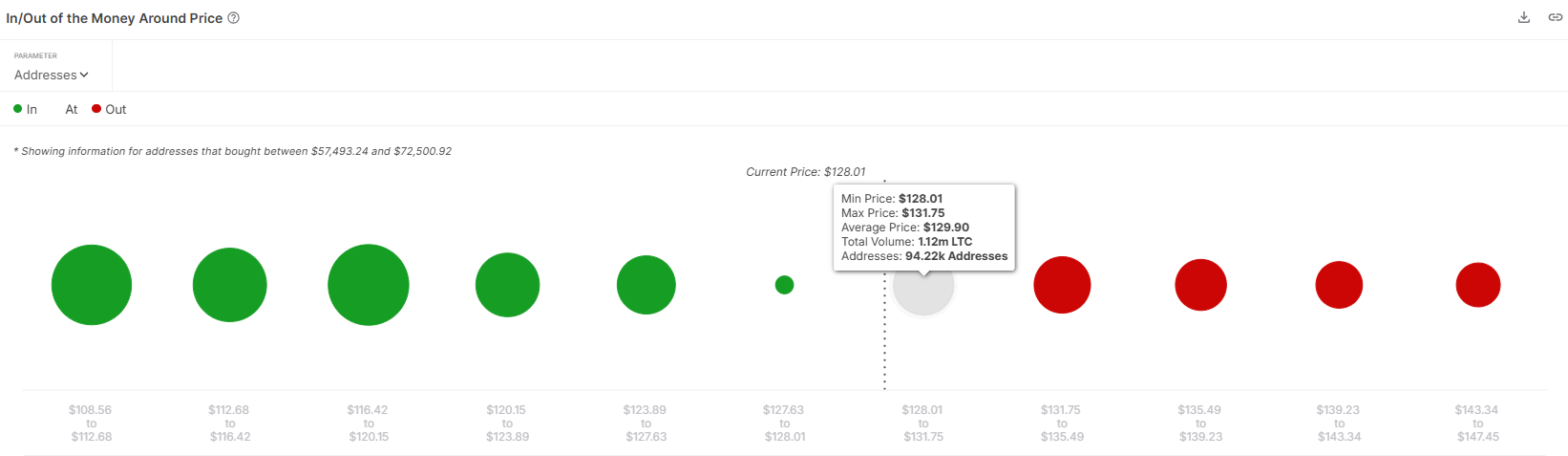Copy the chart link icon

(1555, 17)
